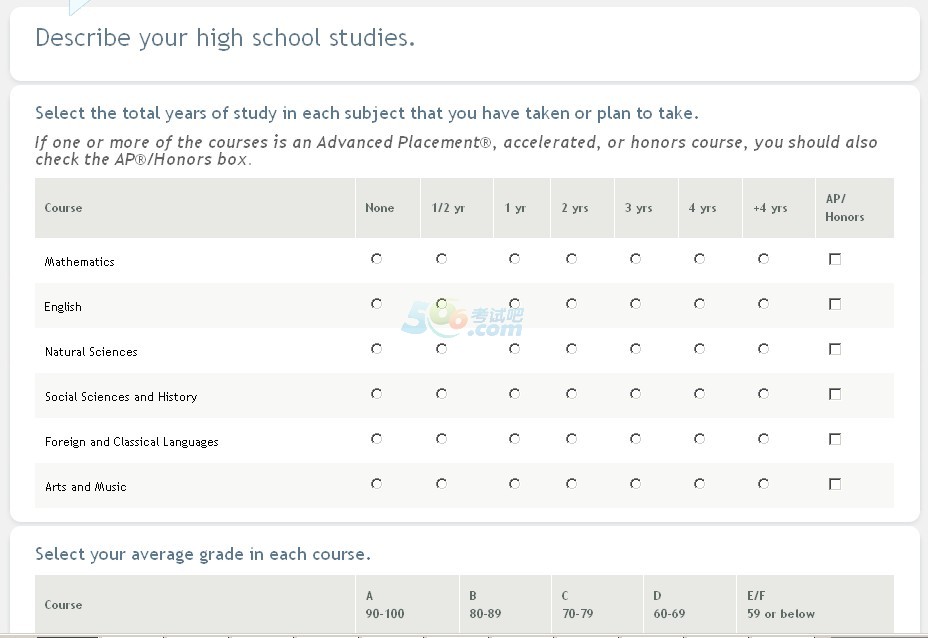Select 1/2 yr for Arts and Music

tap(441, 484)
